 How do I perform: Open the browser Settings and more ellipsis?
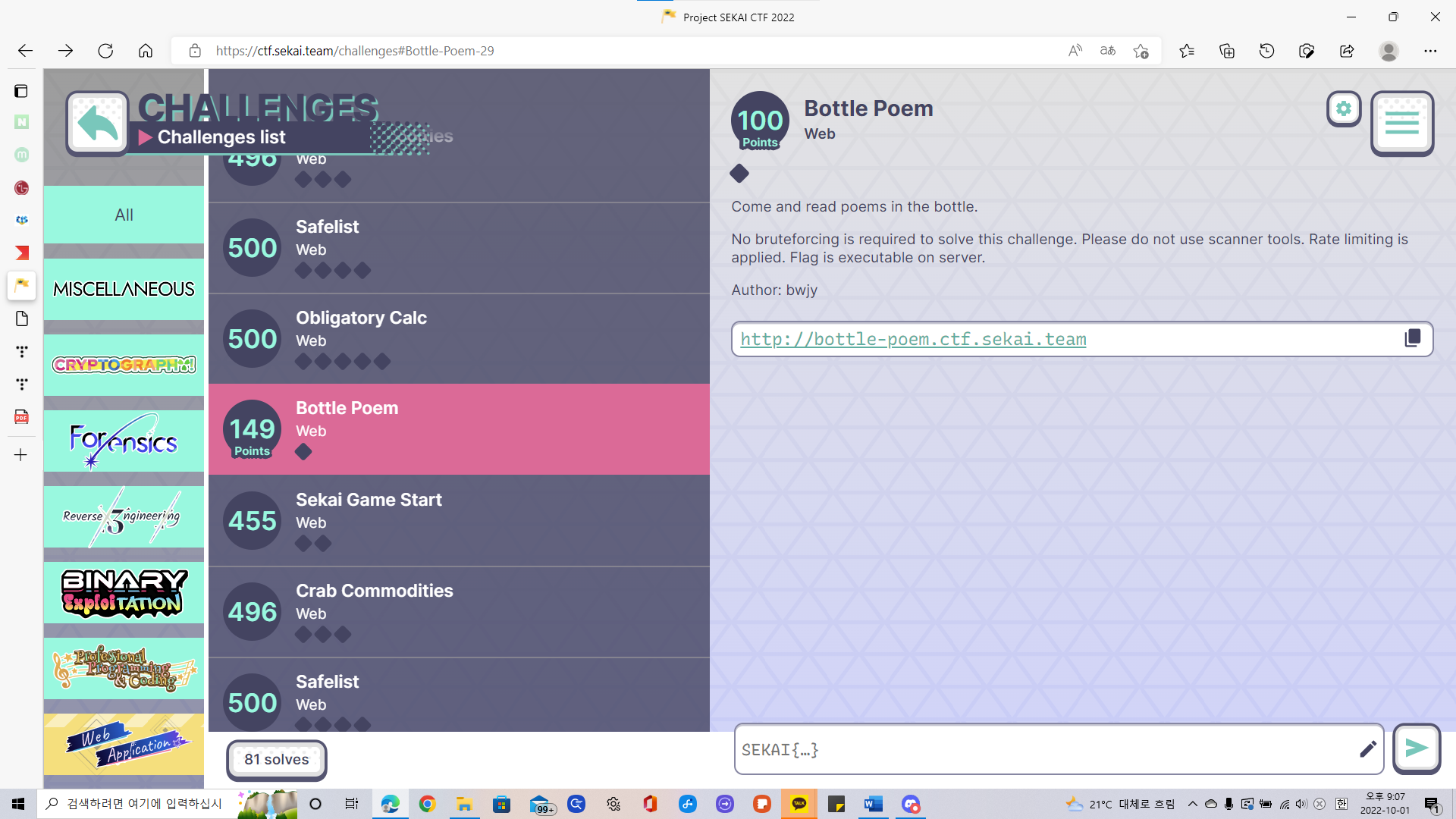(x=1430, y=51)
